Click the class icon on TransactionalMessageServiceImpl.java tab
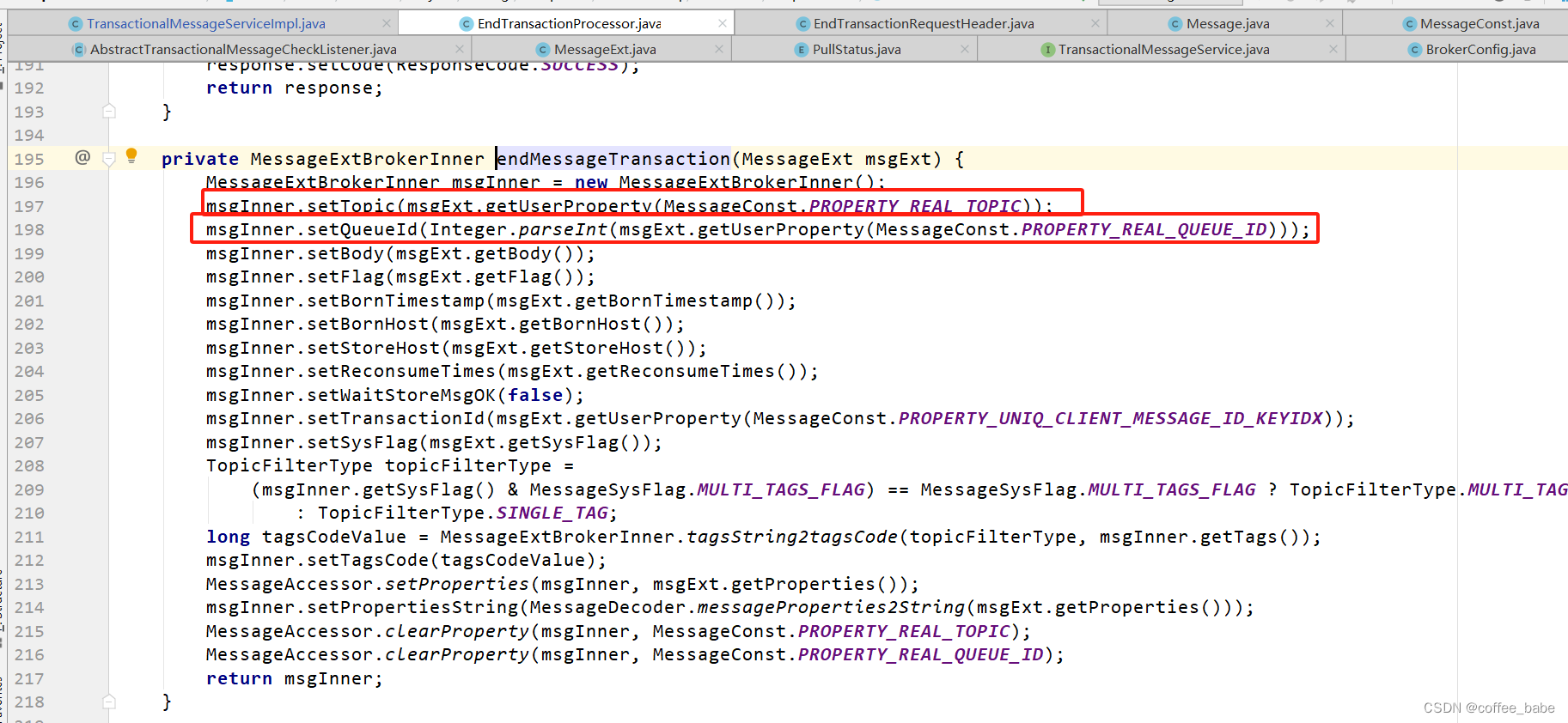The width and height of the screenshot is (1568, 723). [x=76, y=24]
